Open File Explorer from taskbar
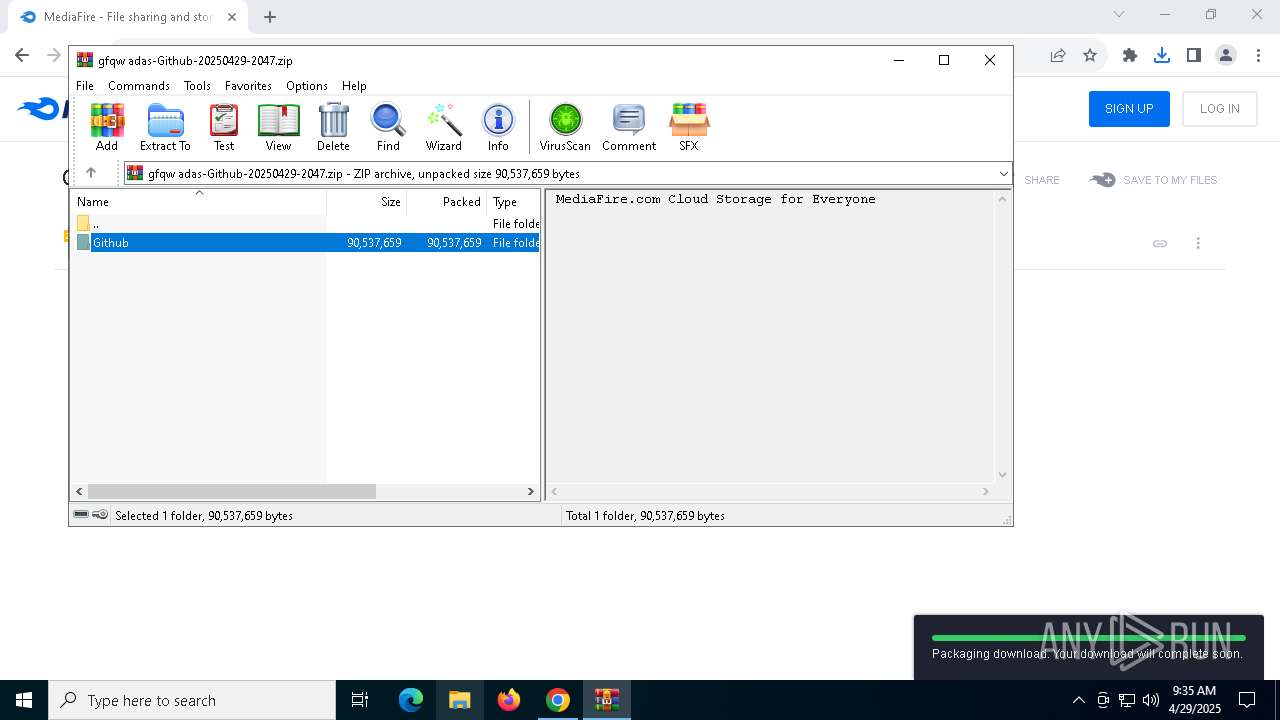 tap(460, 700)
